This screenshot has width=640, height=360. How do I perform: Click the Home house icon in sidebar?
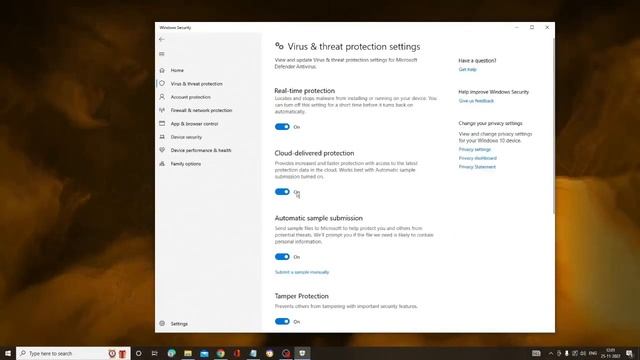[x=162, y=70]
